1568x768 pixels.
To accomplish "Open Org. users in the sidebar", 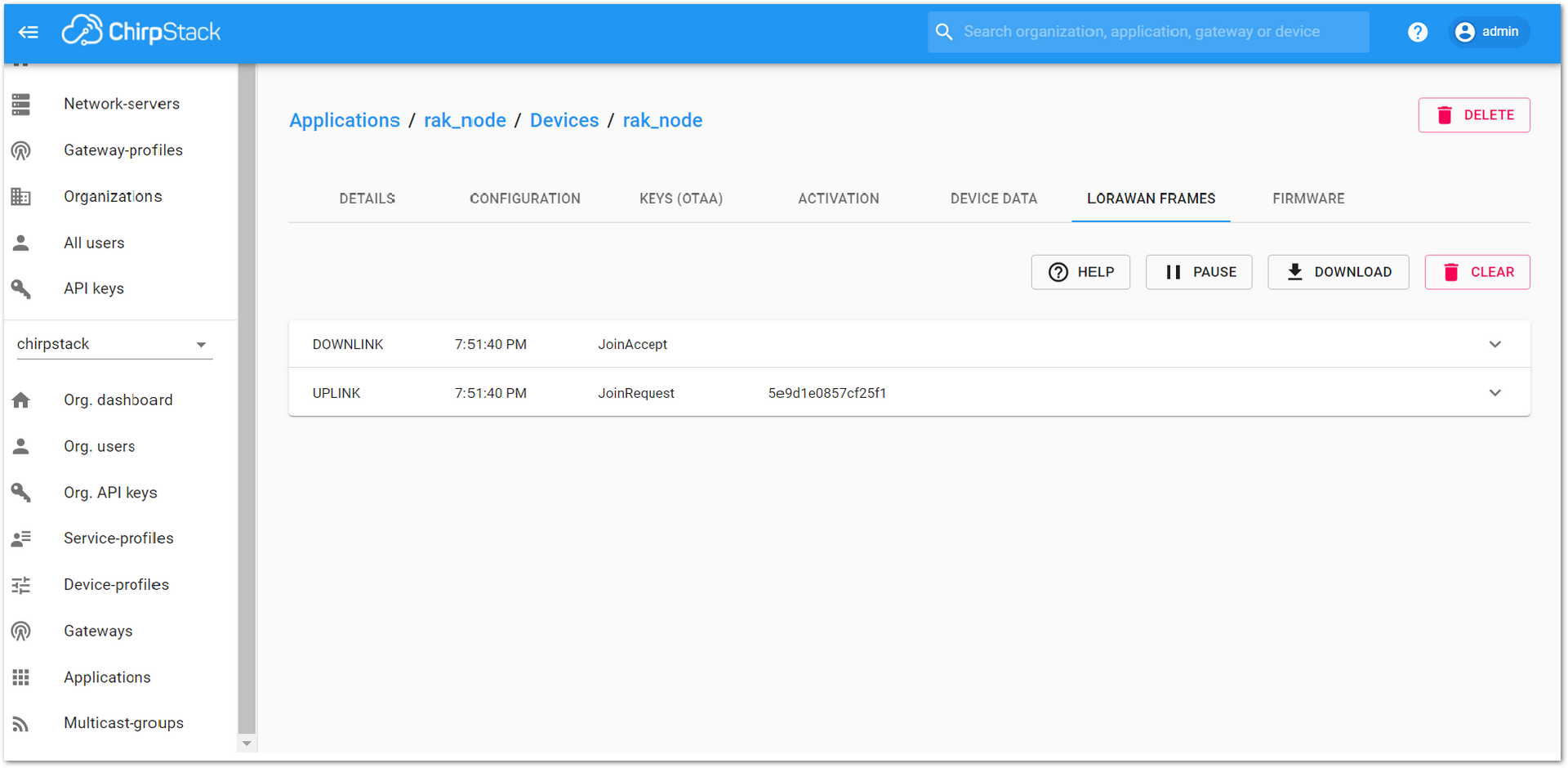I will click(100, 446).
